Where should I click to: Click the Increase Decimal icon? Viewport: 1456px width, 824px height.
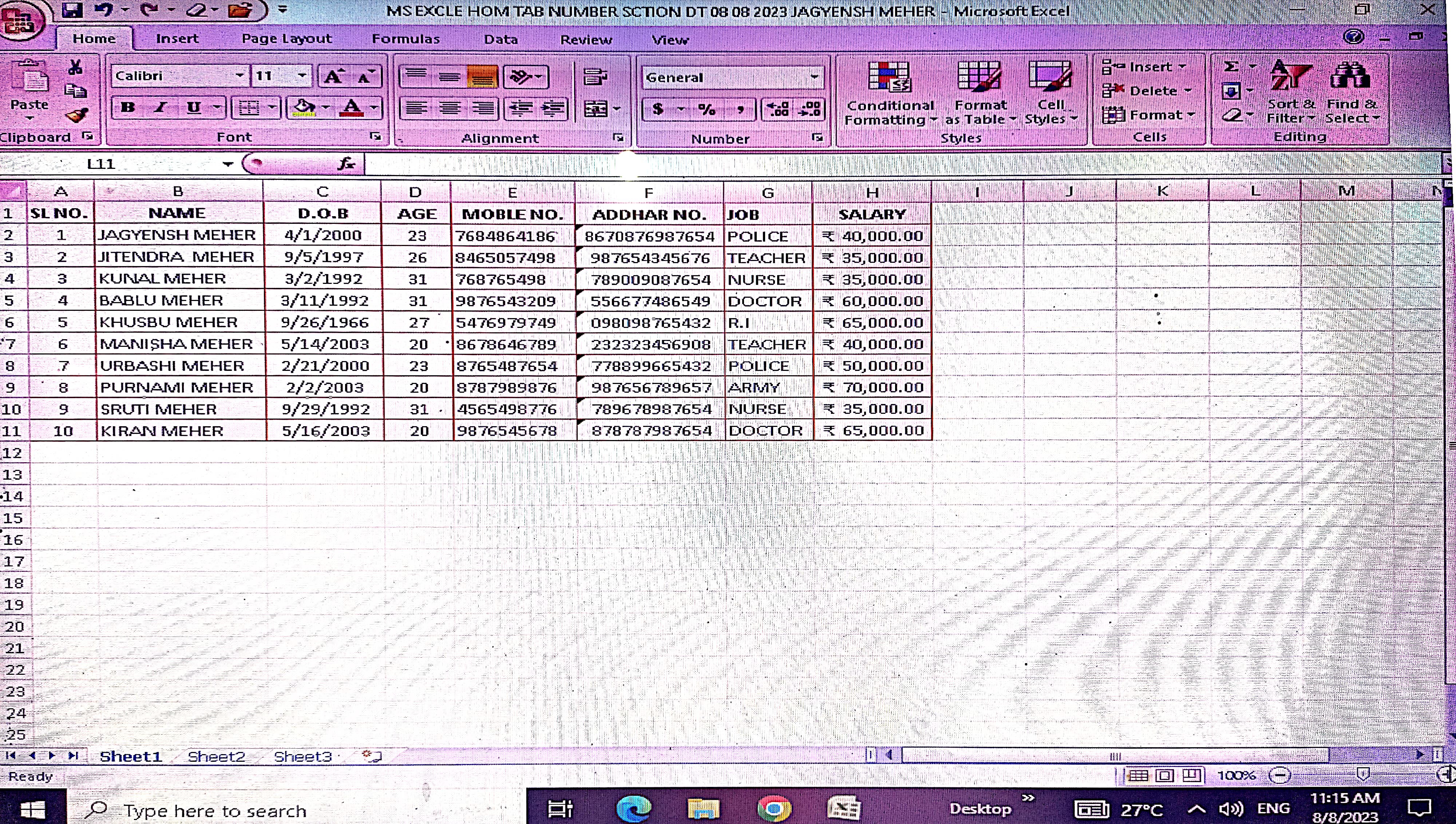coord(778,109)
